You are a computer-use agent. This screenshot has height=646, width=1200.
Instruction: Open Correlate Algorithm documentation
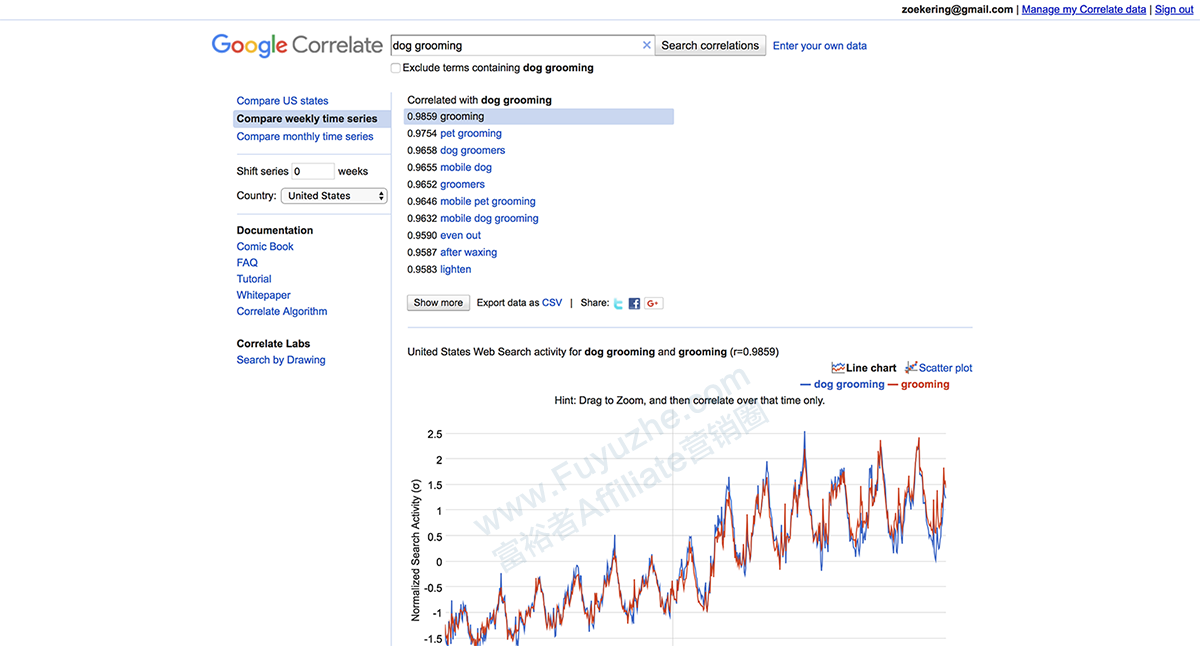(x=282, y=311)
